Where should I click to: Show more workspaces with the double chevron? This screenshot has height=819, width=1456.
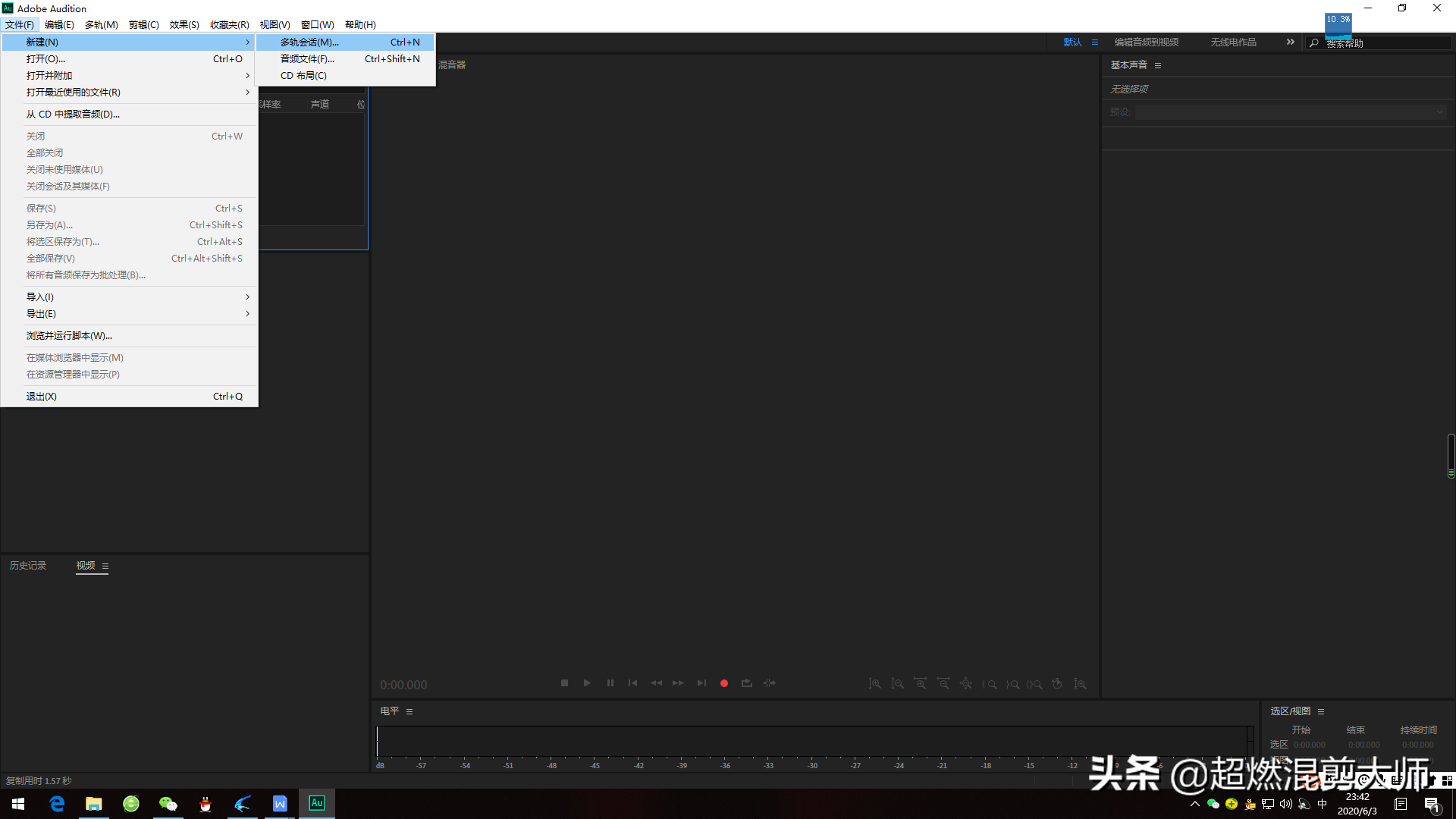[1291, 42]
